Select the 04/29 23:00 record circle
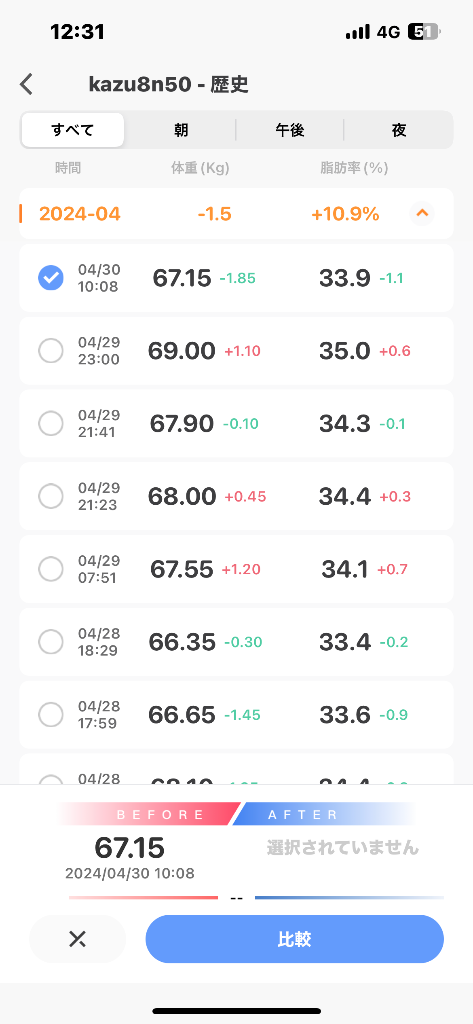 [x=51, y=351]
